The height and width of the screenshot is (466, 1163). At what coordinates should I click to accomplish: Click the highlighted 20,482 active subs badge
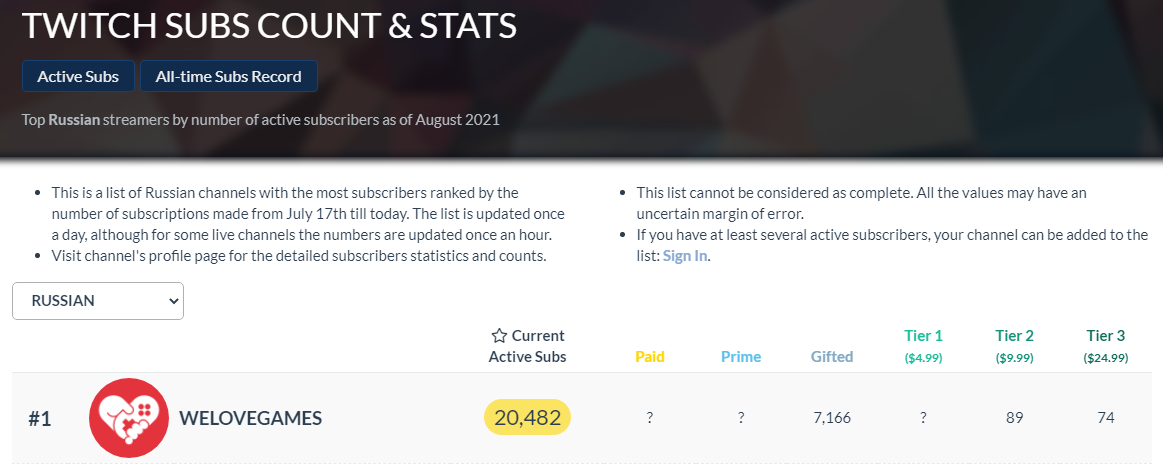(527, 418)
